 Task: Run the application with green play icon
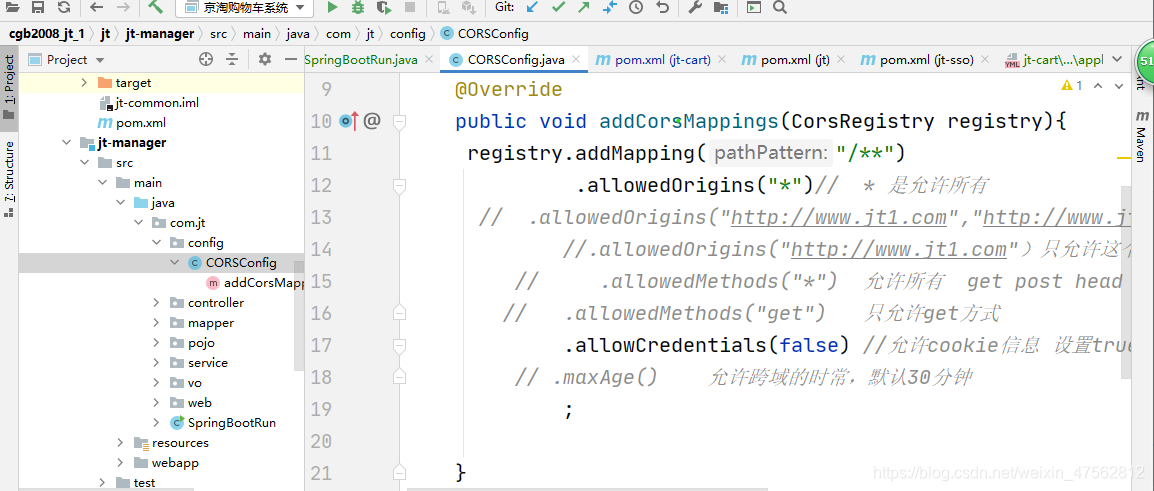click(332, 7)
